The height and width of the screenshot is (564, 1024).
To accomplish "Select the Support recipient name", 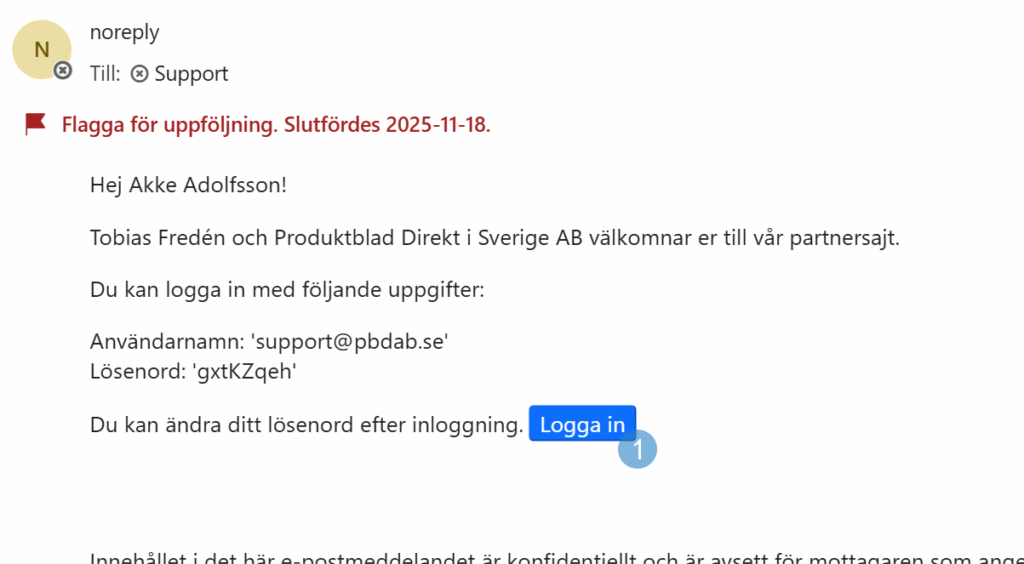I will coord(191,74).
